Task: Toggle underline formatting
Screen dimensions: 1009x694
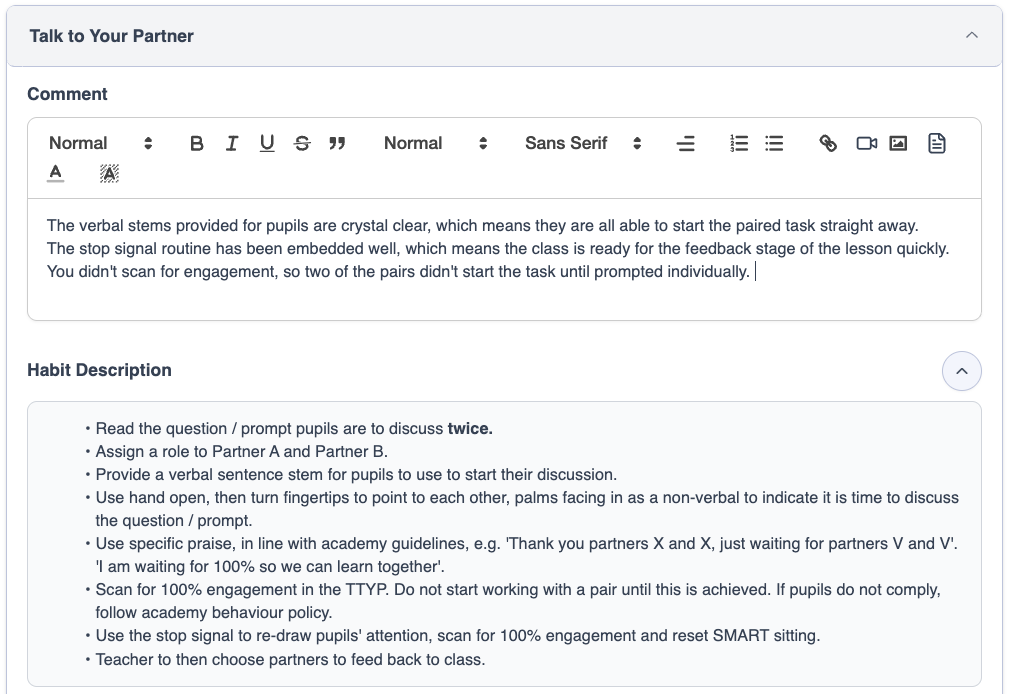Action: tap(267, 143)
